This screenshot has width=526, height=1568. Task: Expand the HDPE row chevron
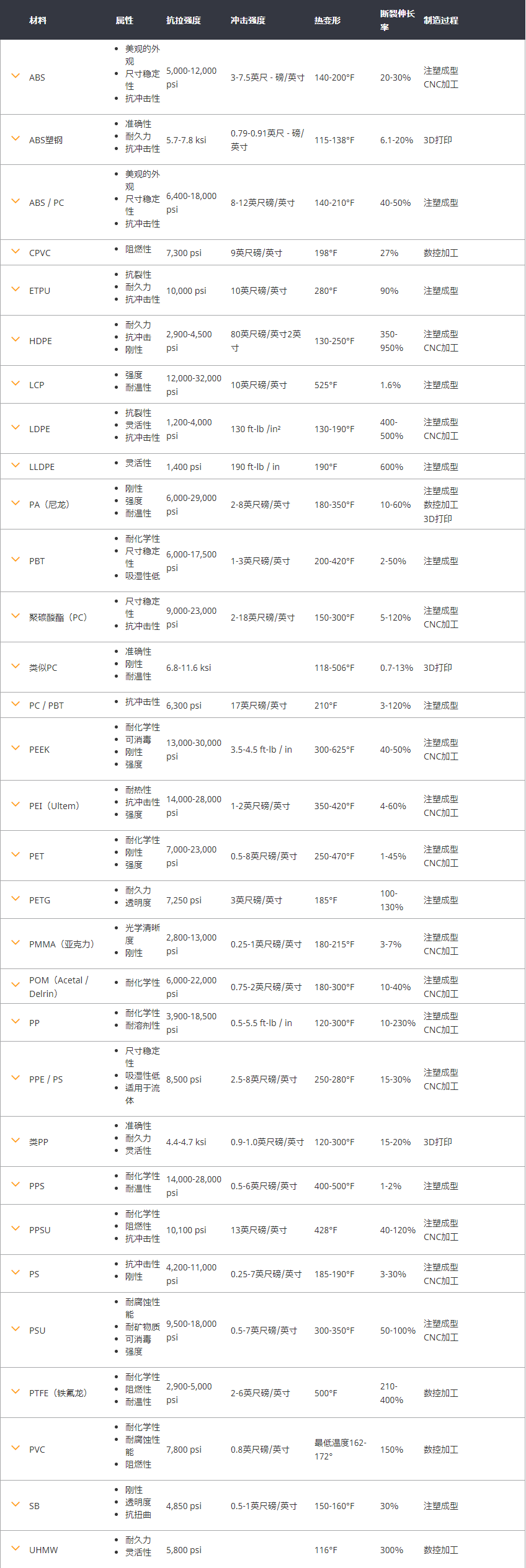(x=16, y=340)
